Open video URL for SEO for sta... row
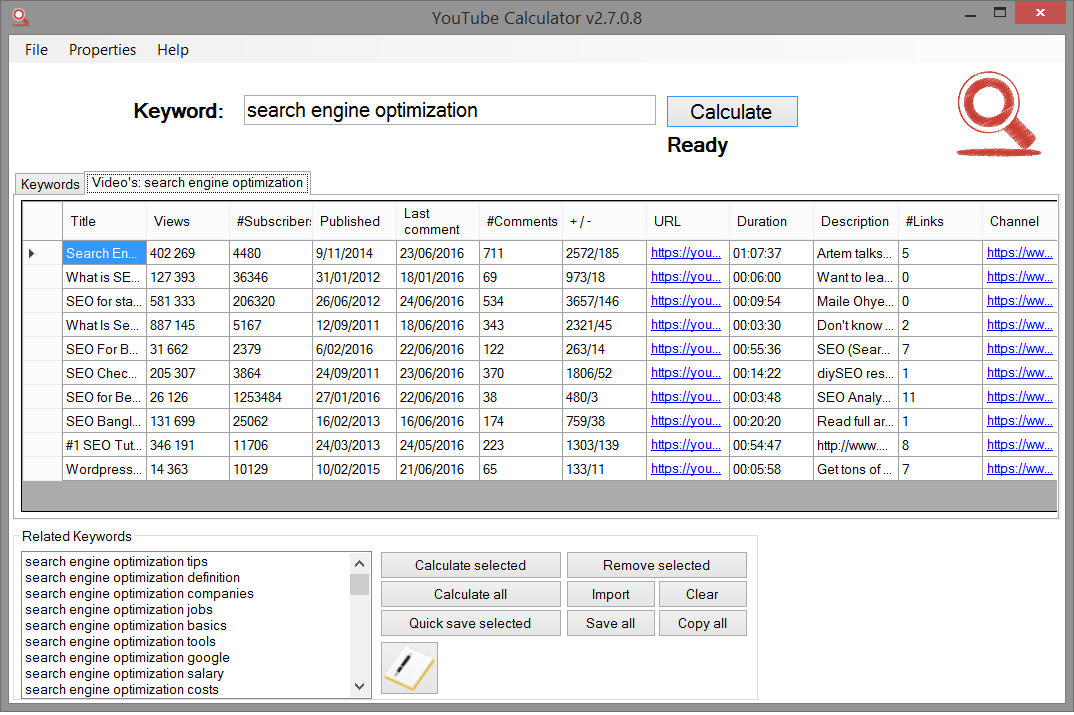The width and height of the screenshot is (1074, 715). pyautogui.click(x=686, y=301)
